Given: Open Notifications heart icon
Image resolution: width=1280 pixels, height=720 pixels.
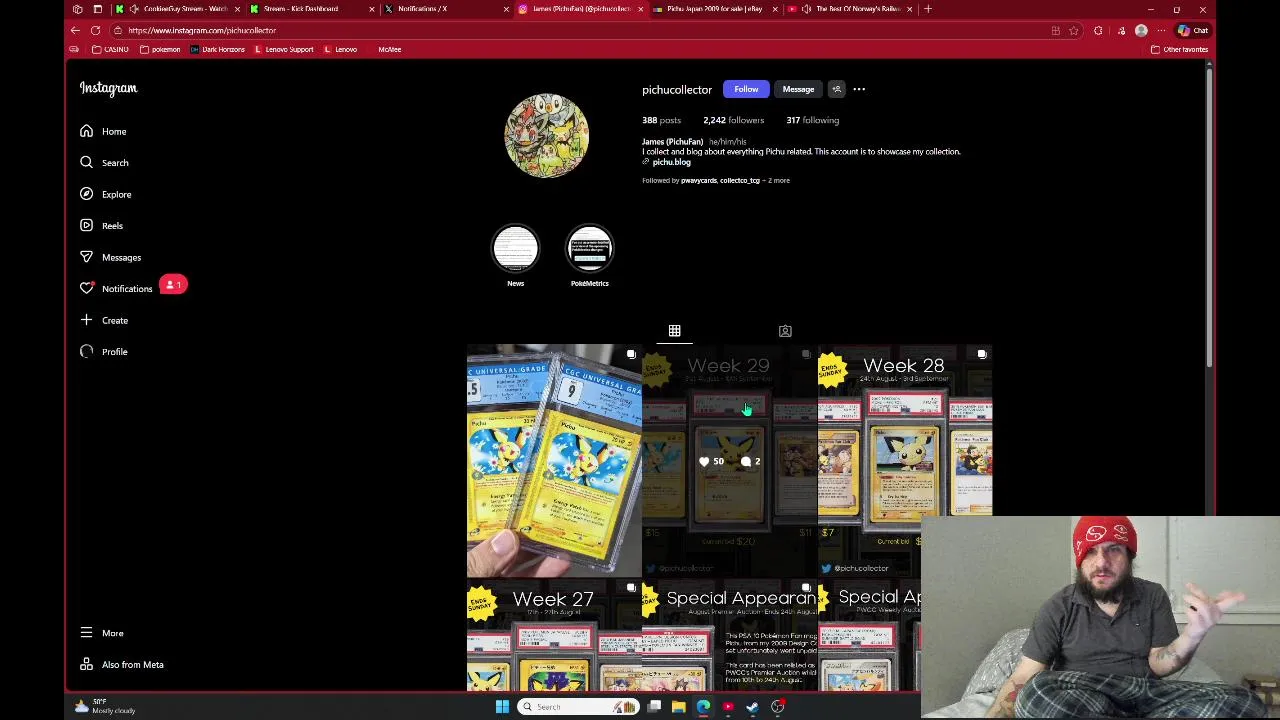Looking at the screenshot, I should [87, 288].
